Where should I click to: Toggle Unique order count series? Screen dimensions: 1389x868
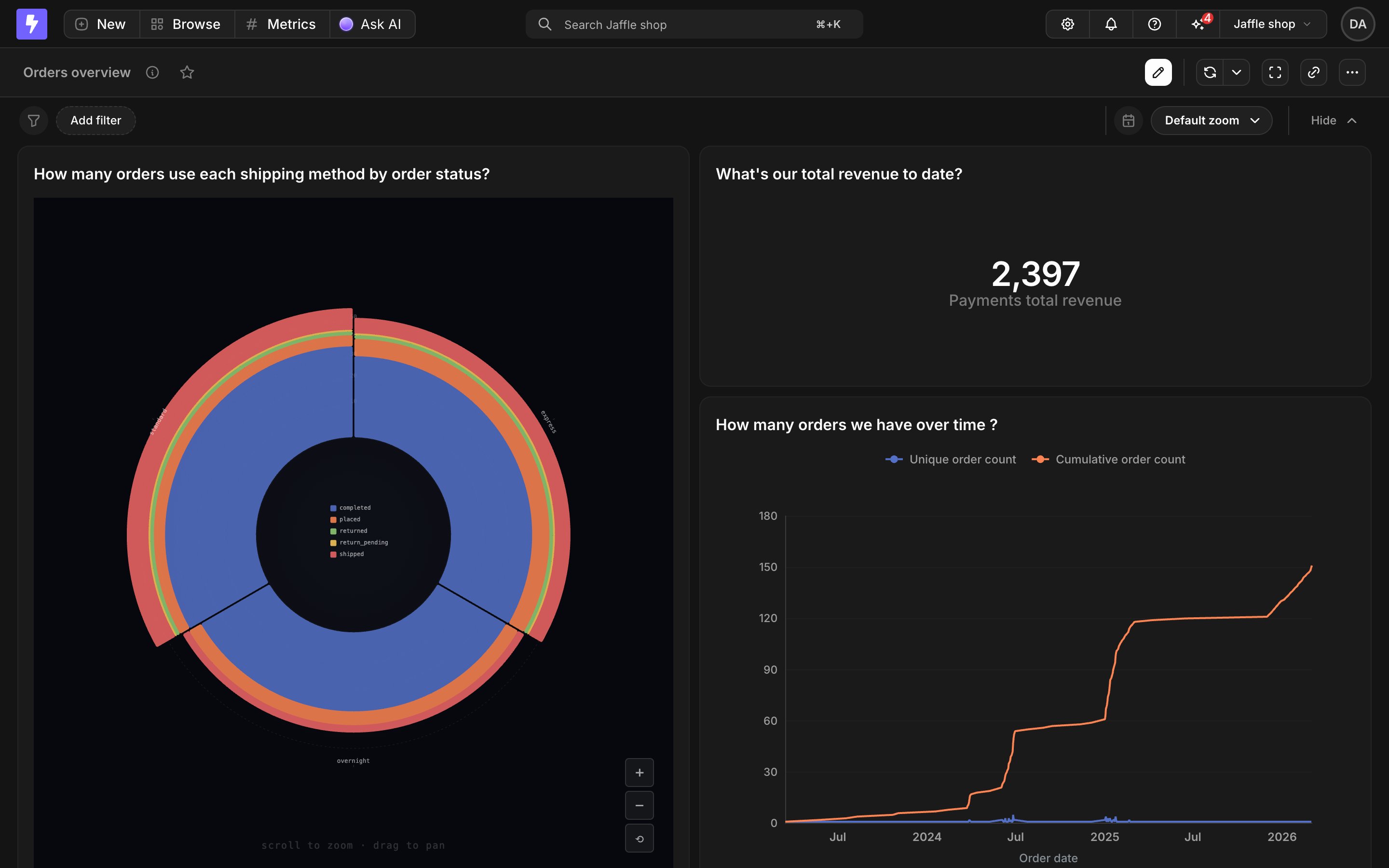click(x=951, y=459)
